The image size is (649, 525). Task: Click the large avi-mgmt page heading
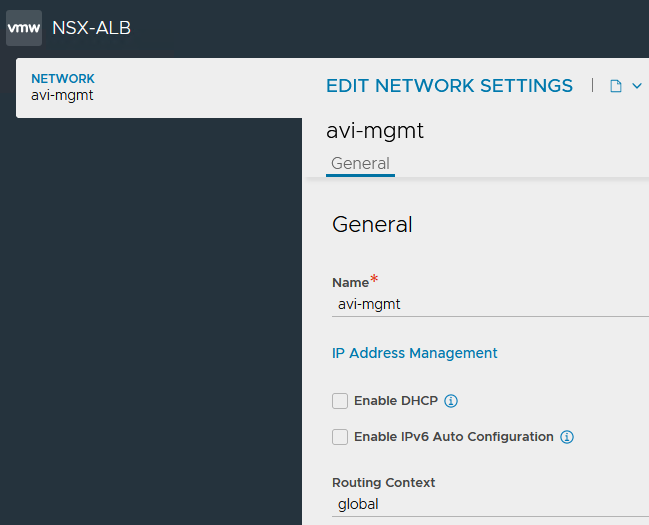(375, 131)
